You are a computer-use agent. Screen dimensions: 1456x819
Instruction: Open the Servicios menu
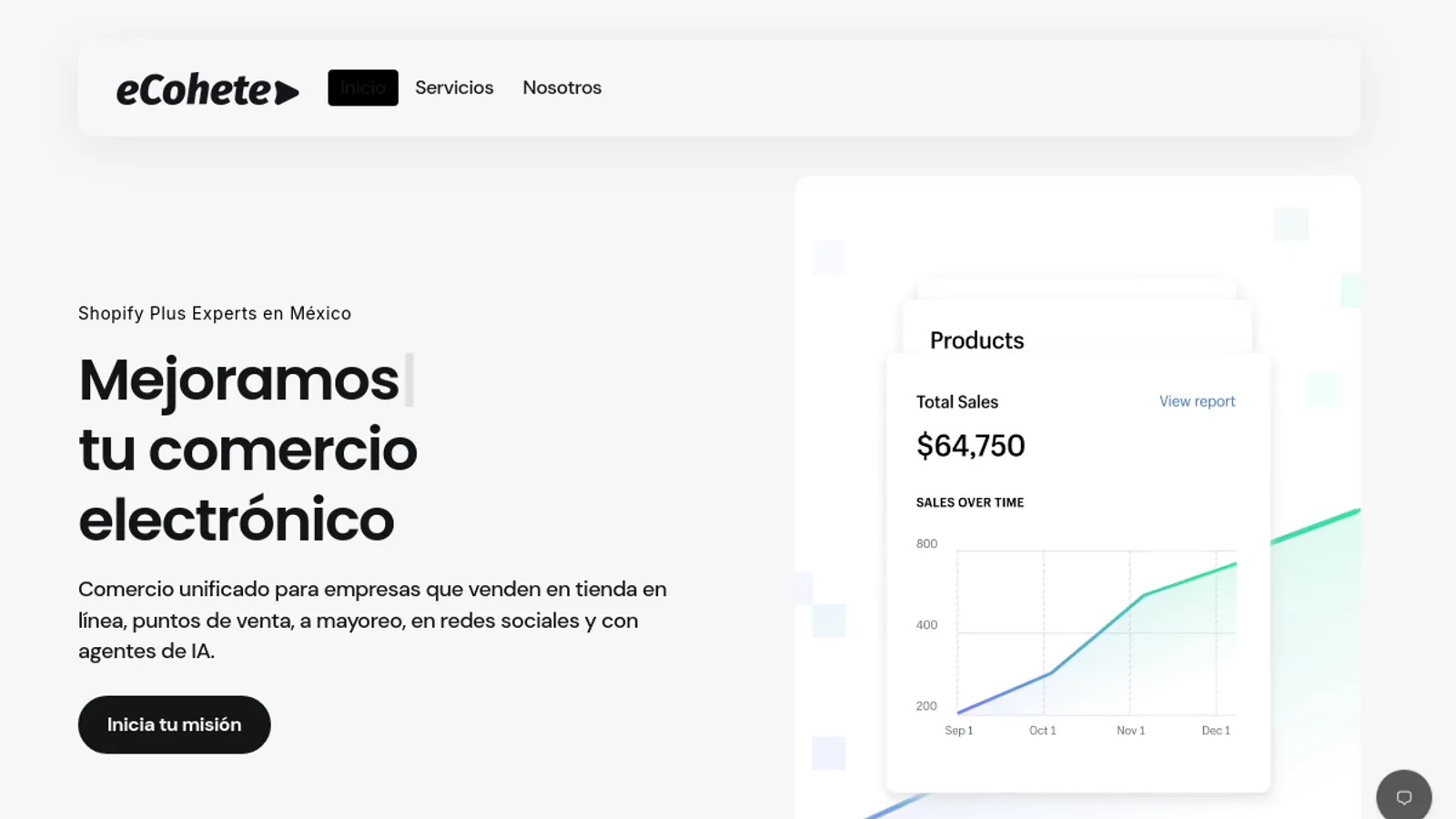pos(454,87)
